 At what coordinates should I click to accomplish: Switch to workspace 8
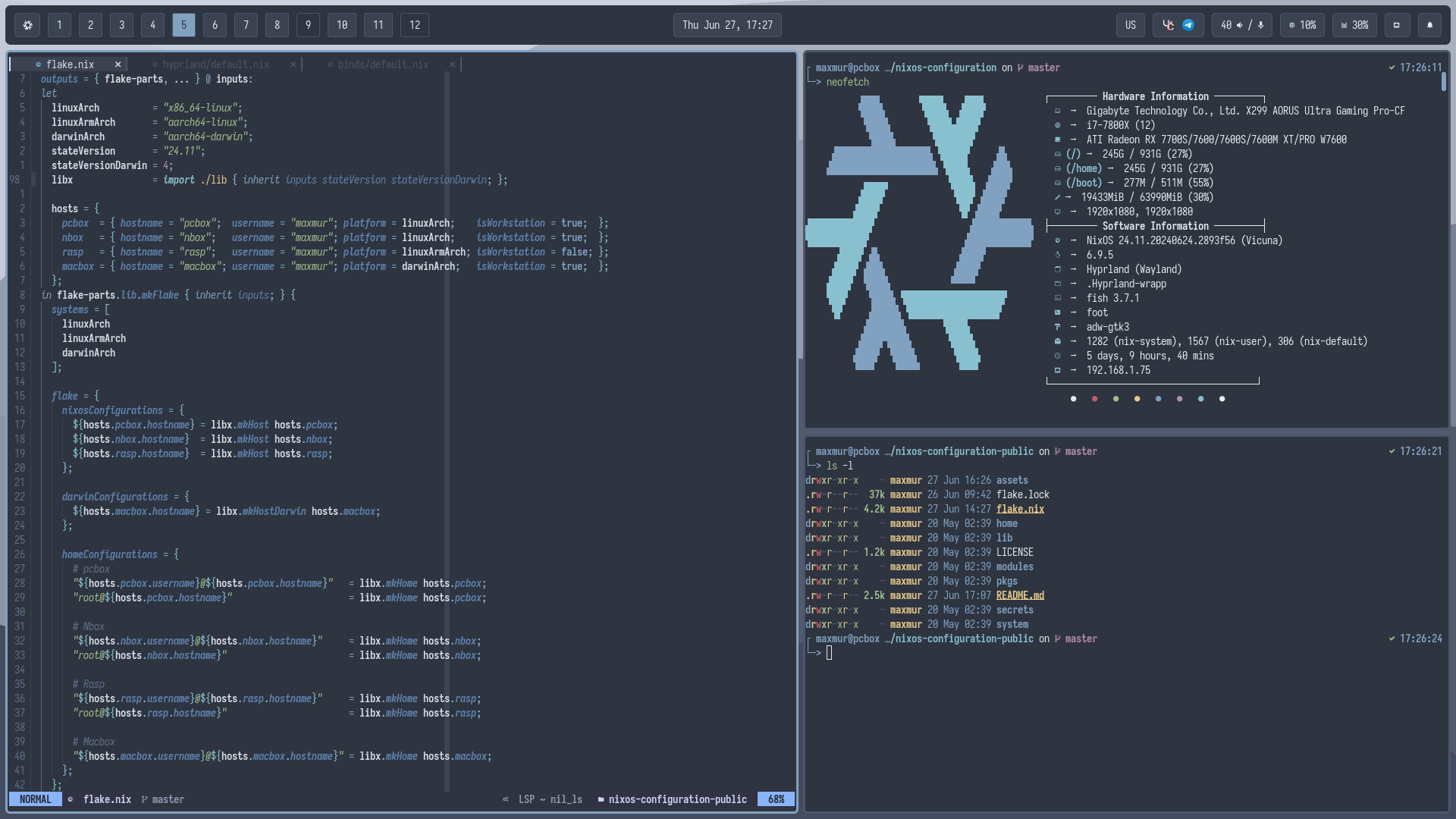pyautogui.click(x=277, y=25)
